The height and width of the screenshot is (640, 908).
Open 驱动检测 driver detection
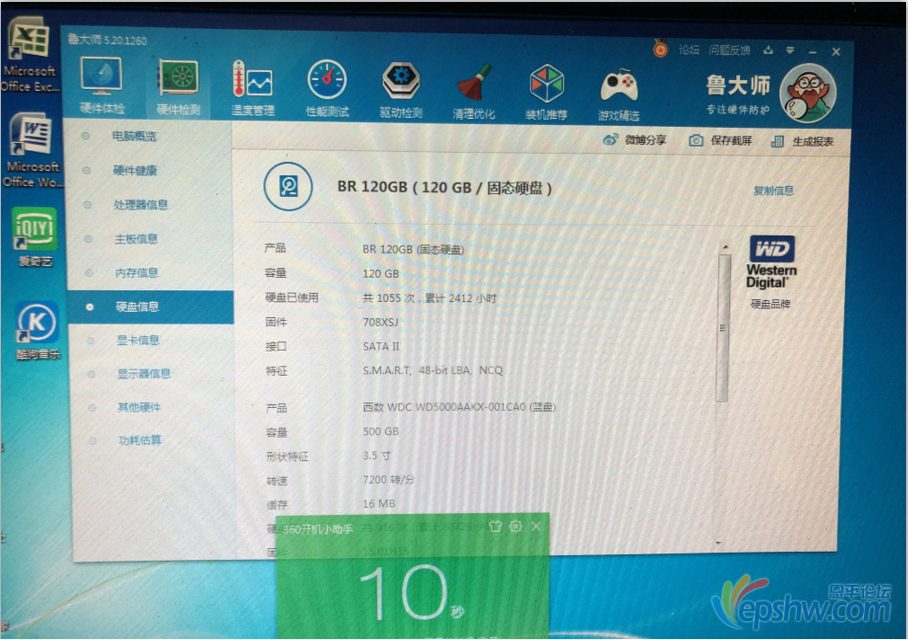click(x=401, y=90)
